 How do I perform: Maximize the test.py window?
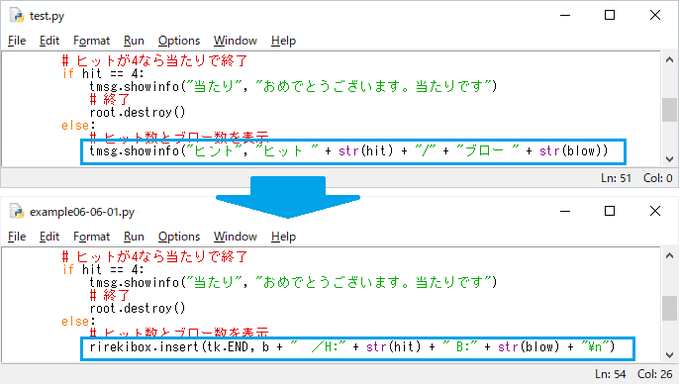pyautogui.click(x=610, y=15)
